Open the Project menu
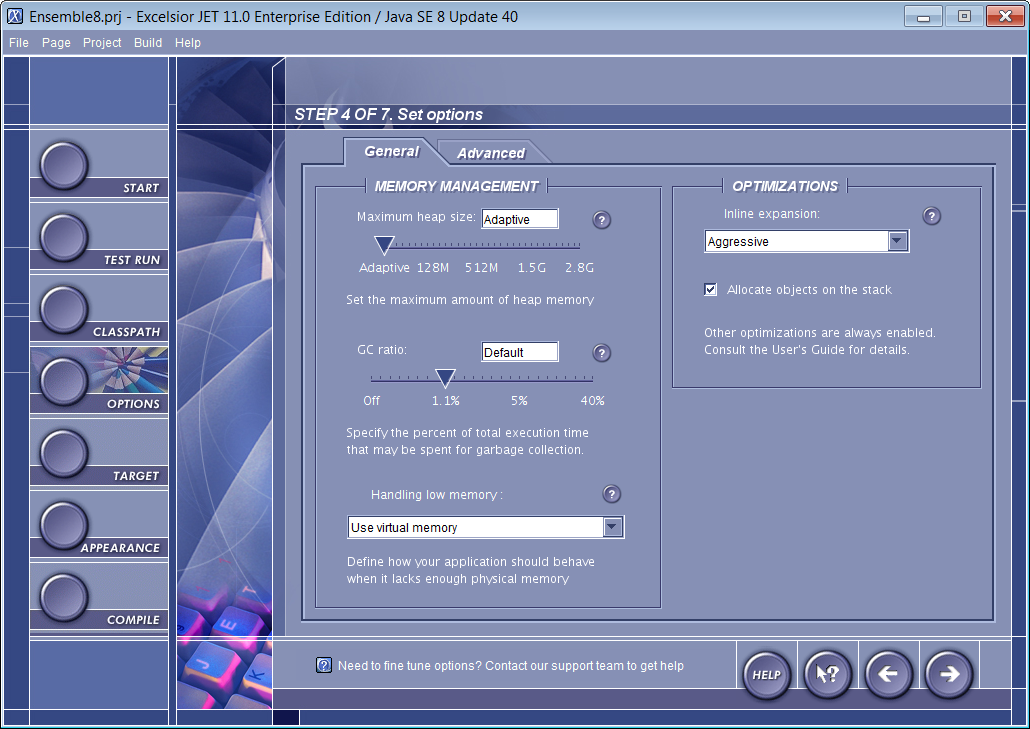1030x729 pixels. point(102,43)
